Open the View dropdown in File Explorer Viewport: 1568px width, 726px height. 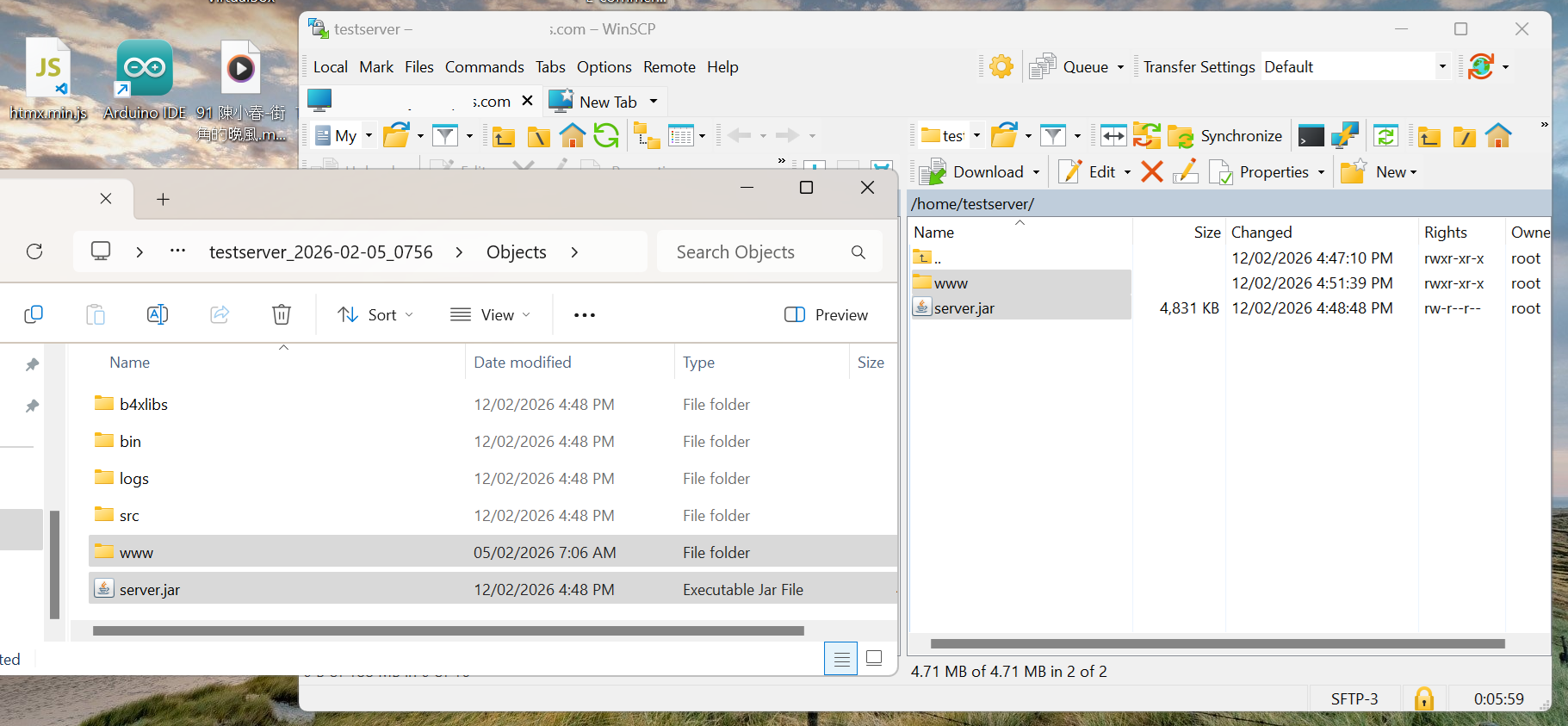click(491, 315)
